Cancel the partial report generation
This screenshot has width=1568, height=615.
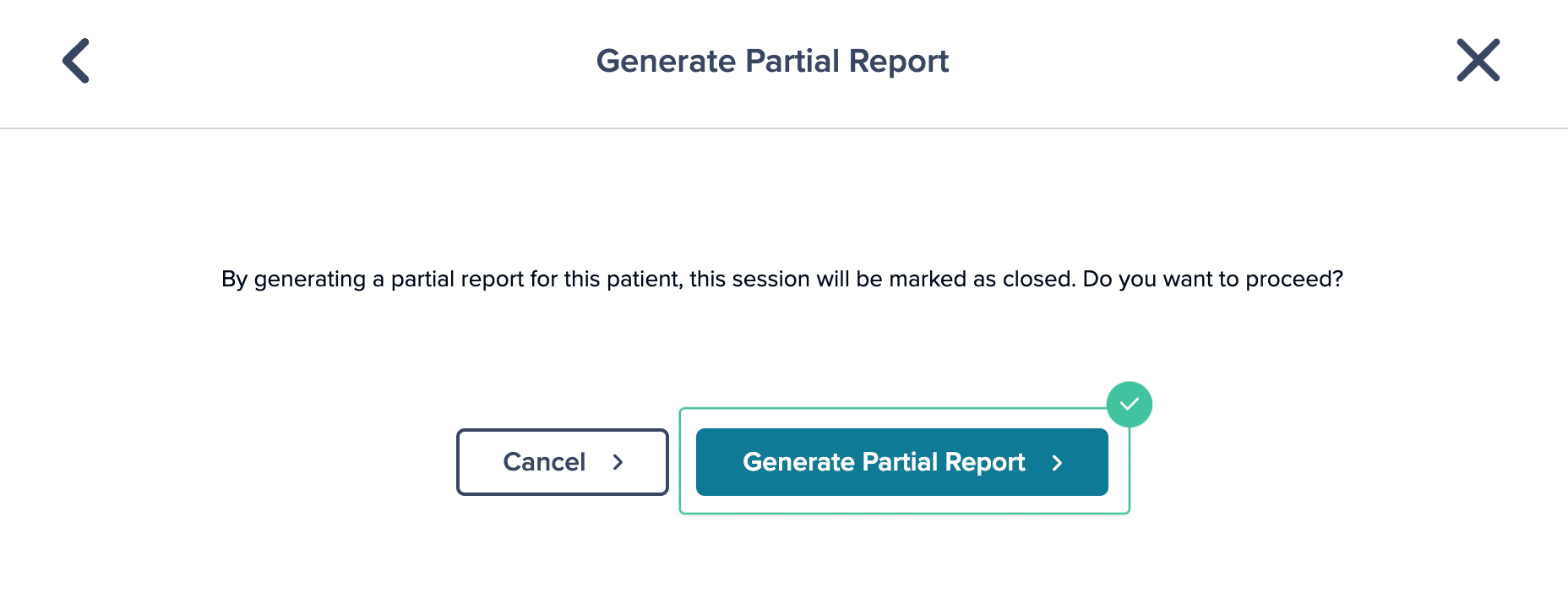pos(563,462)
